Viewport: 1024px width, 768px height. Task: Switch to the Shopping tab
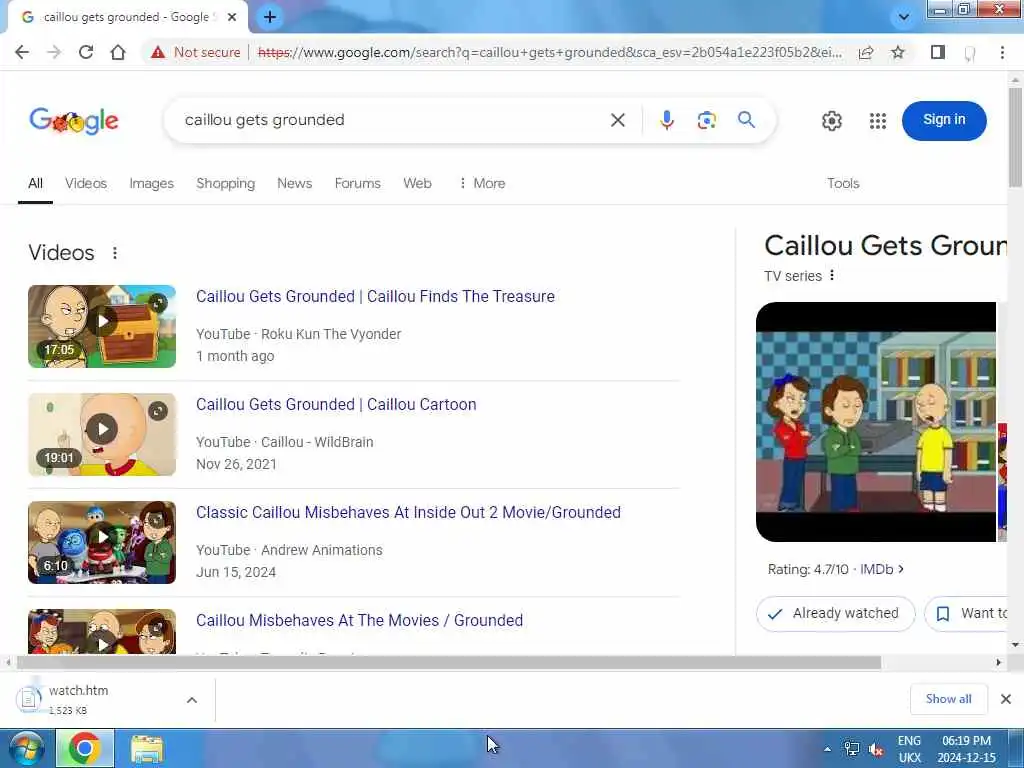tap(225, 184)
